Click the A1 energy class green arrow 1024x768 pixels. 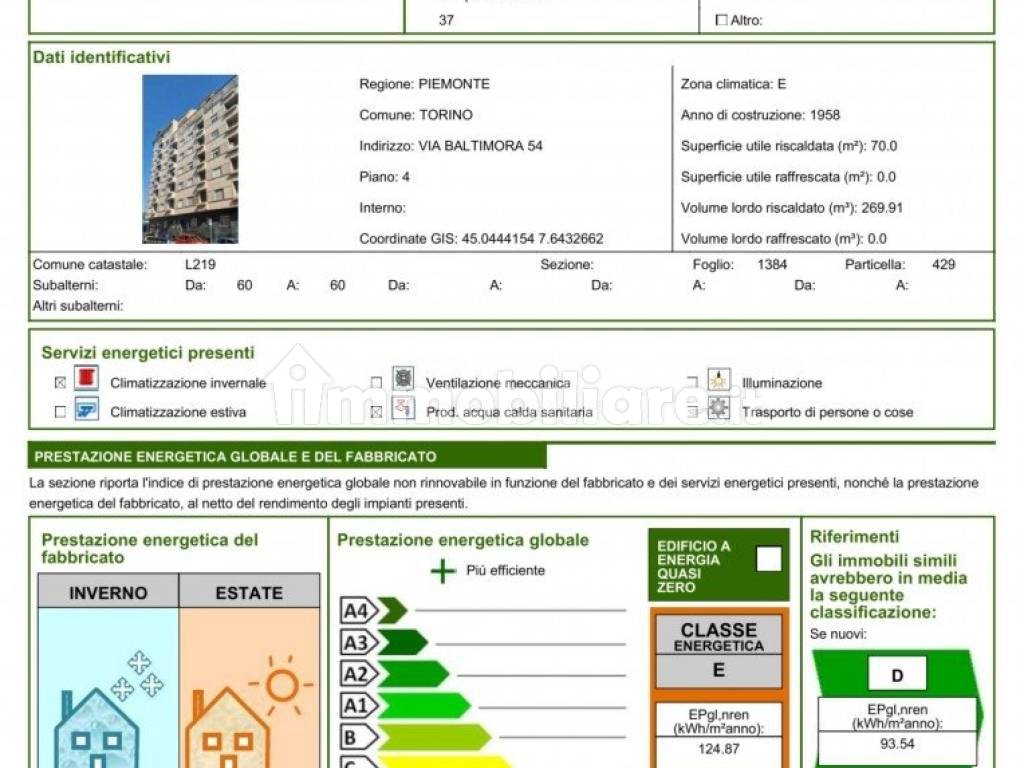point(406,705)
